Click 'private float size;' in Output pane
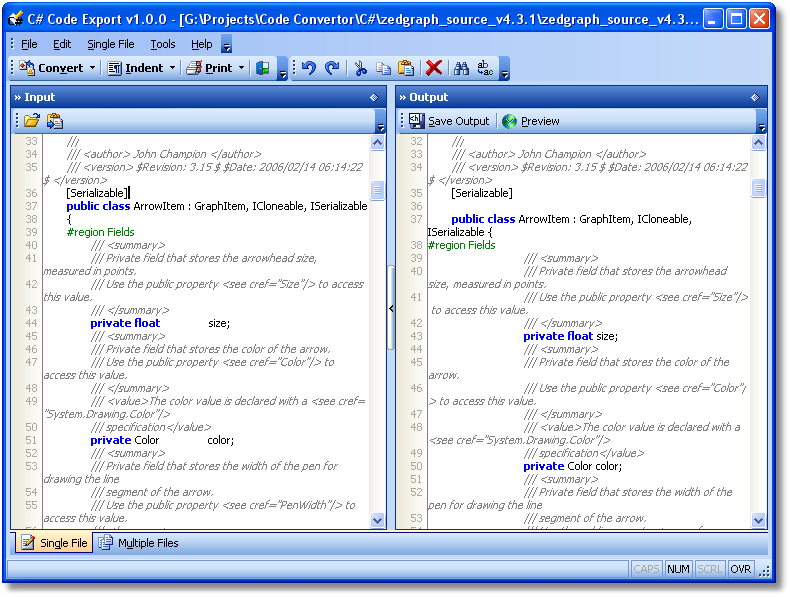The image size is (790, 597). (x=570, y=336)
